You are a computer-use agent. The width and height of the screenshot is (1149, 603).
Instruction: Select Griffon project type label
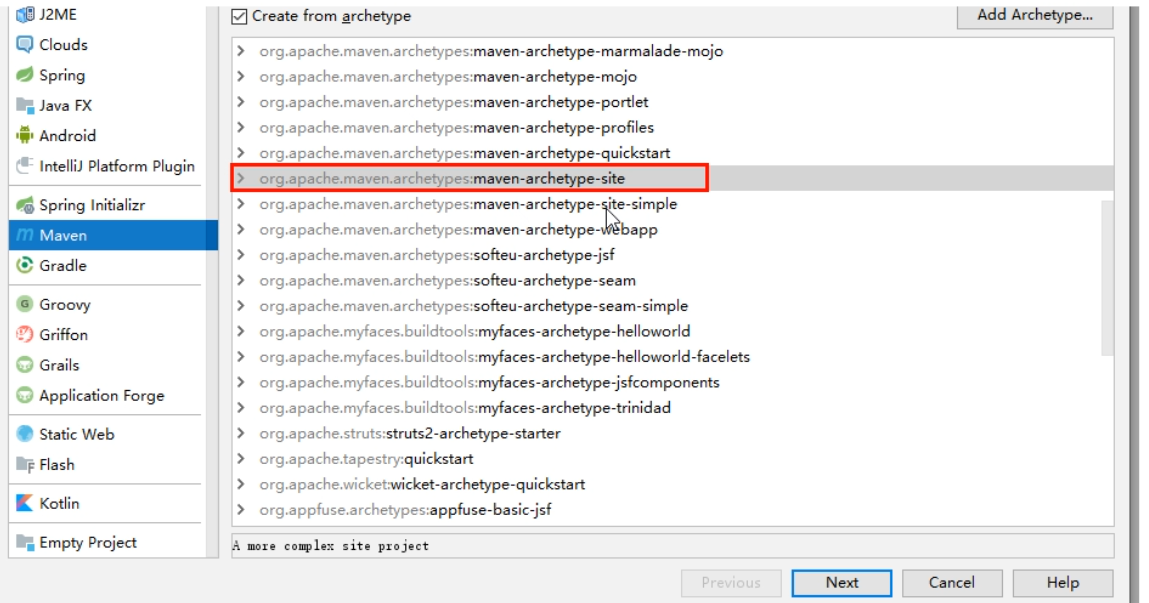point(64,334)
